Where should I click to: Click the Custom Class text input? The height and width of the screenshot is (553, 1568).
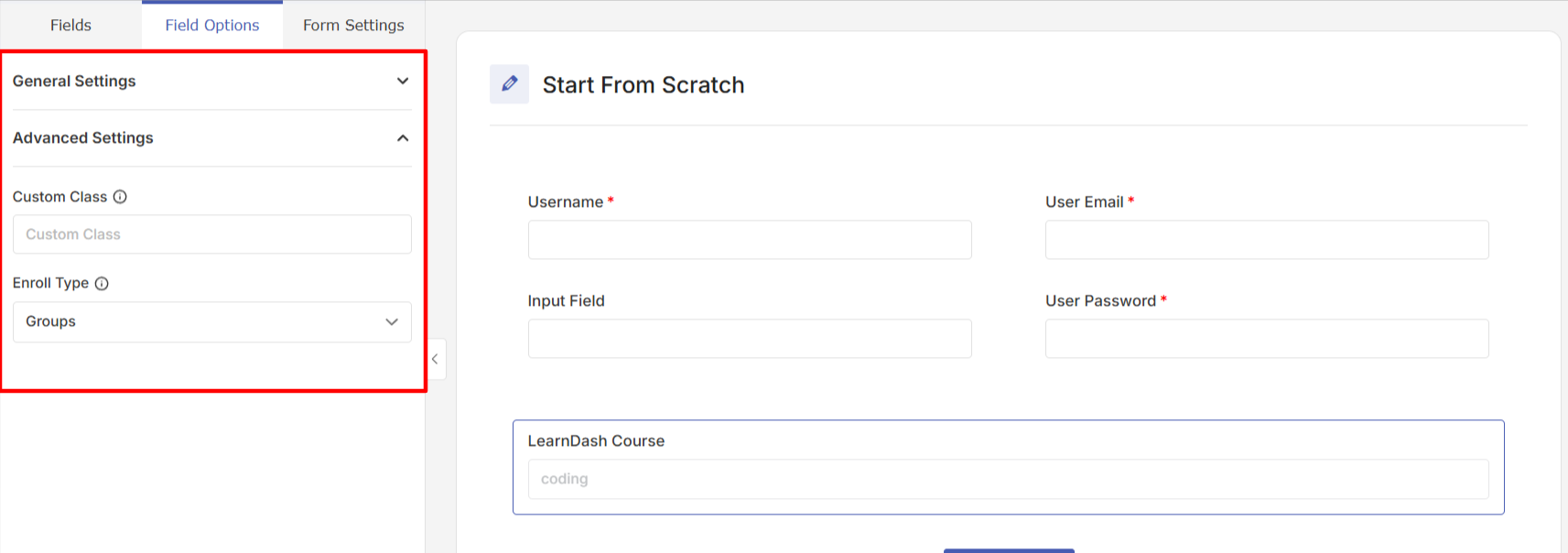(211, 234)
